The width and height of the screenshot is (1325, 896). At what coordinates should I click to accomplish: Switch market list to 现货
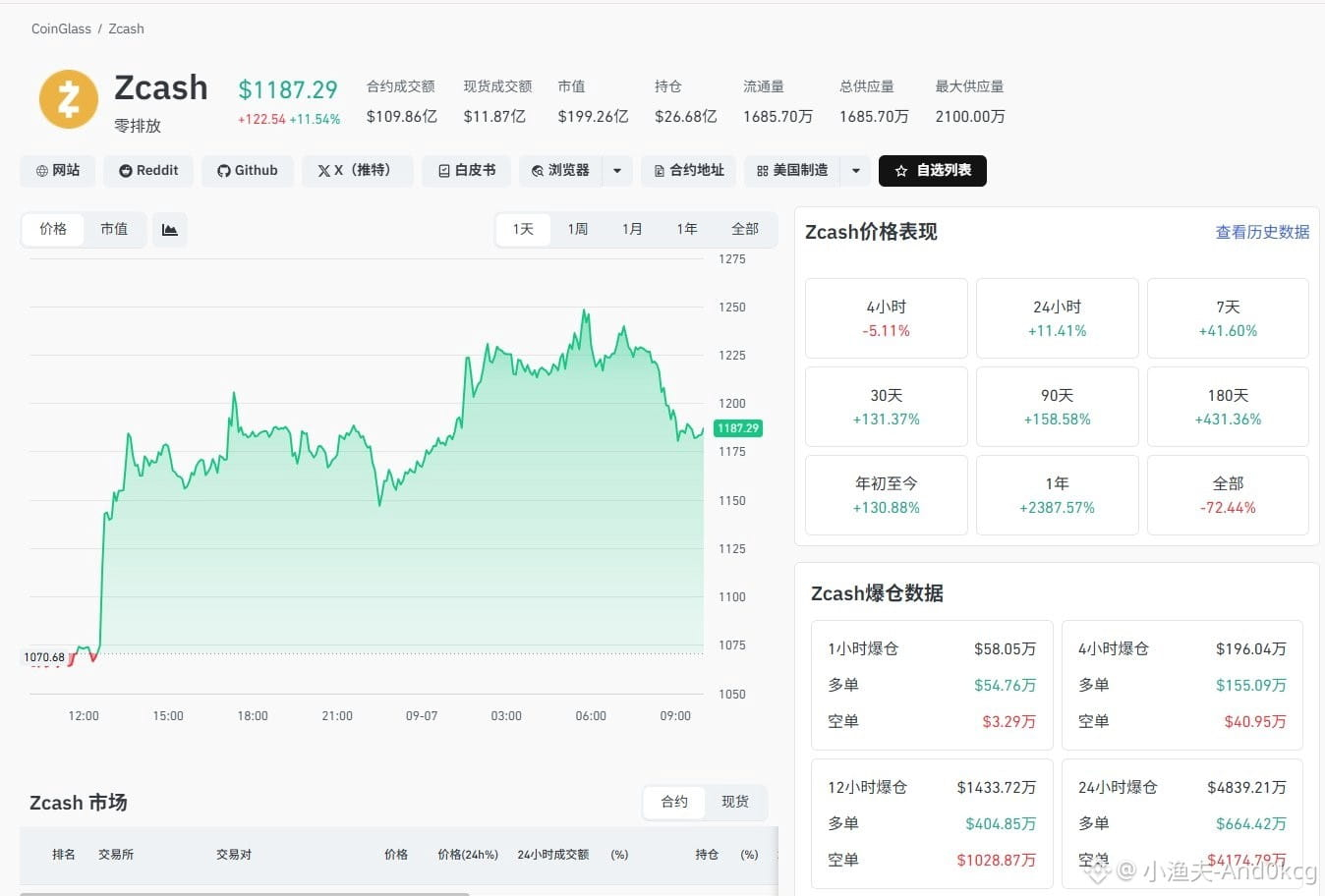(x=734, y=802)
